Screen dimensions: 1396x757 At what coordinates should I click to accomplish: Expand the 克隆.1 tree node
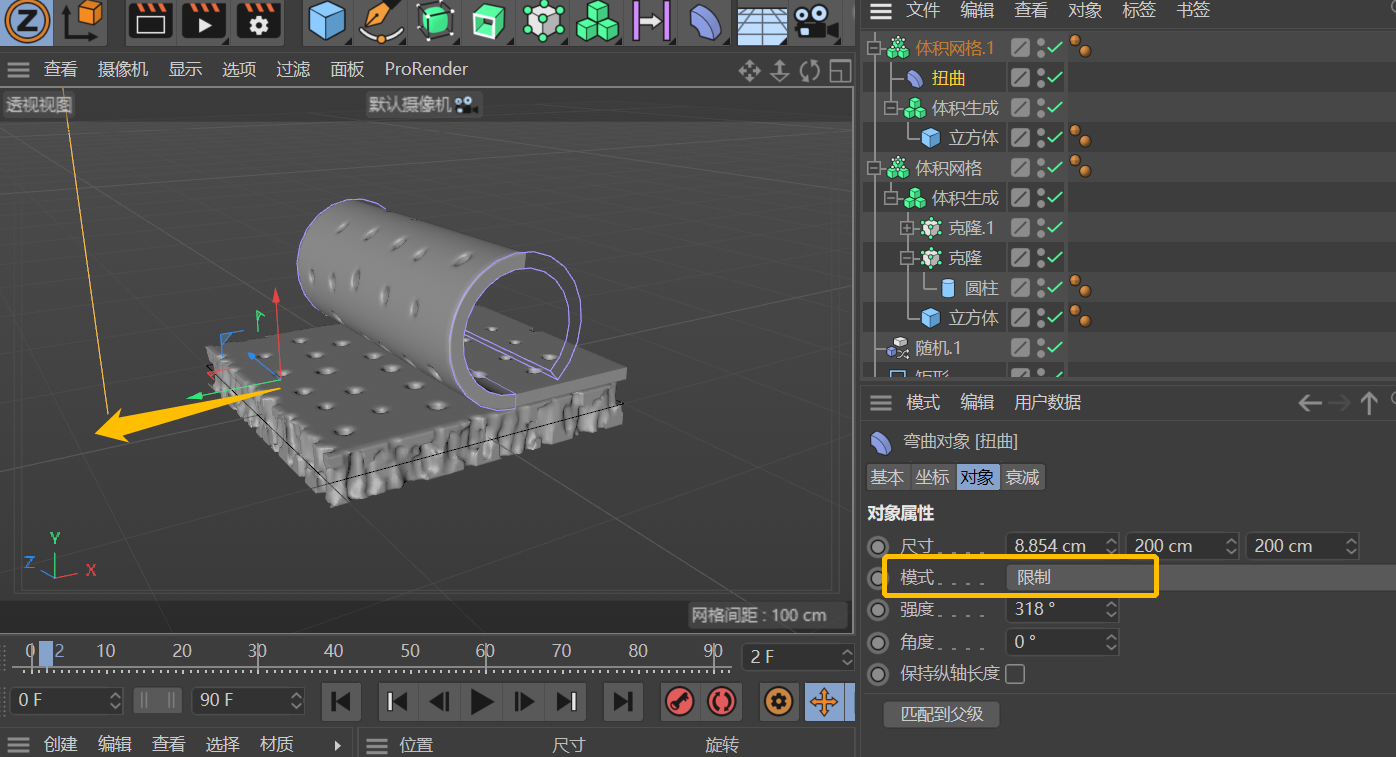tap(907, 228)
